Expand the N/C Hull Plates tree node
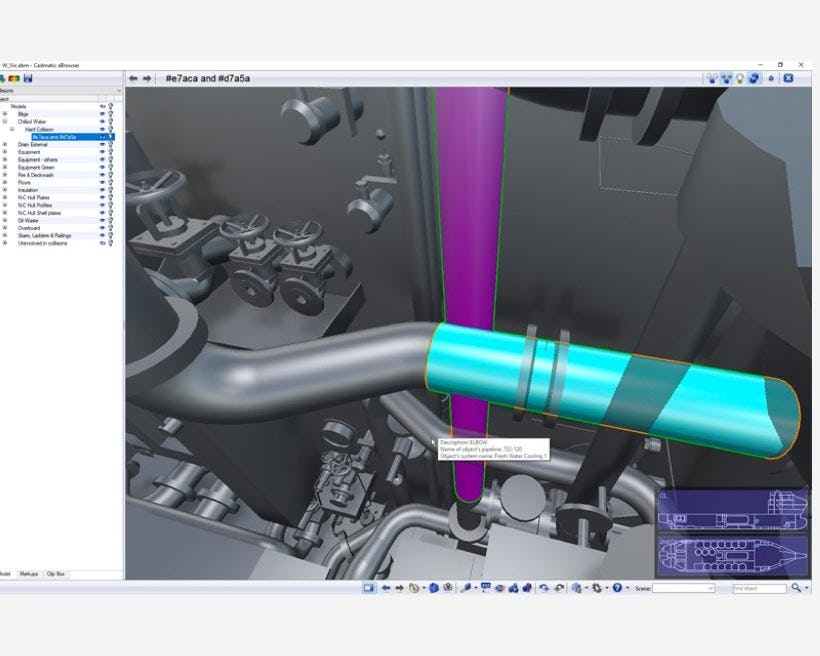820x656 pixels. (5, 198)
